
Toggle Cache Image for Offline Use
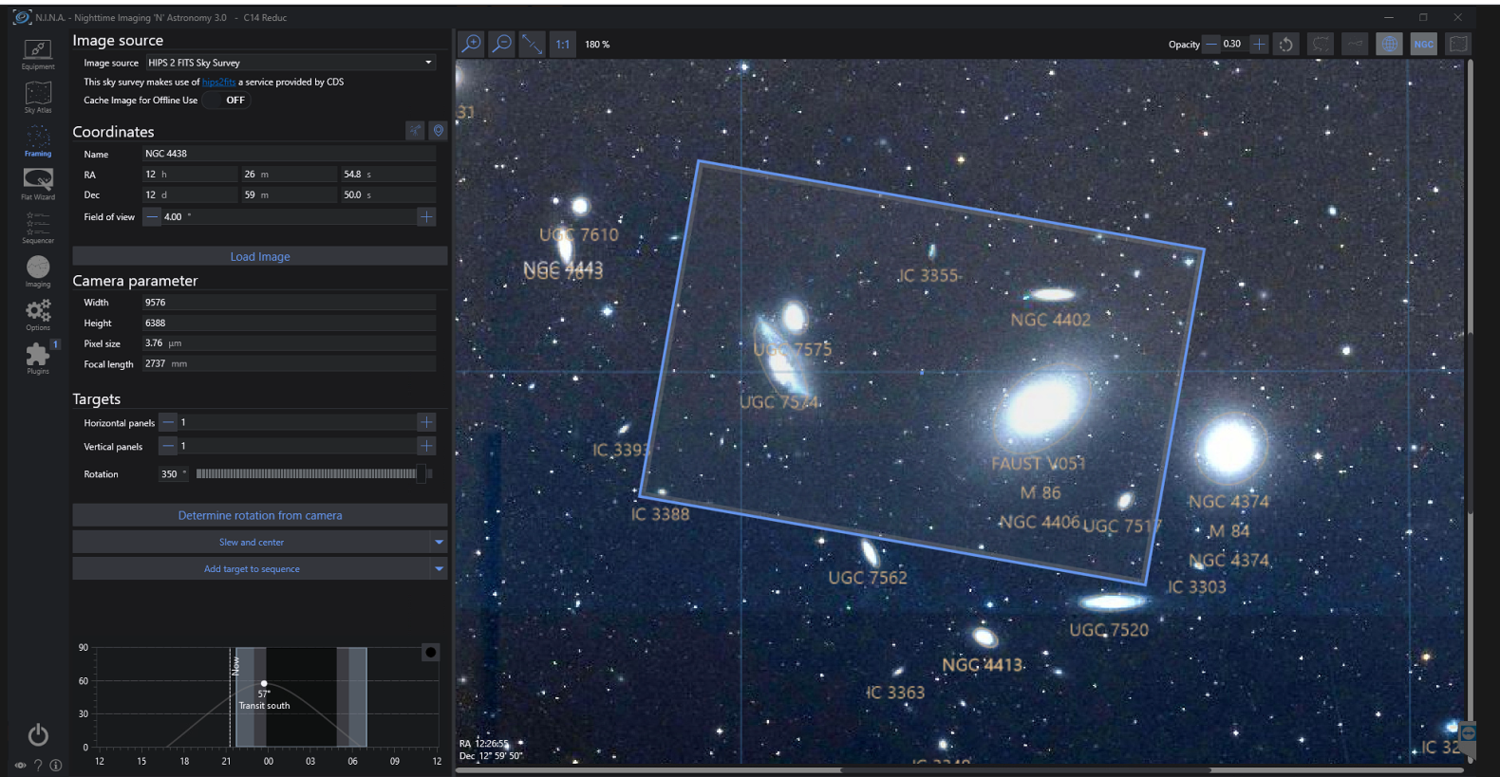tap(227, 100)
